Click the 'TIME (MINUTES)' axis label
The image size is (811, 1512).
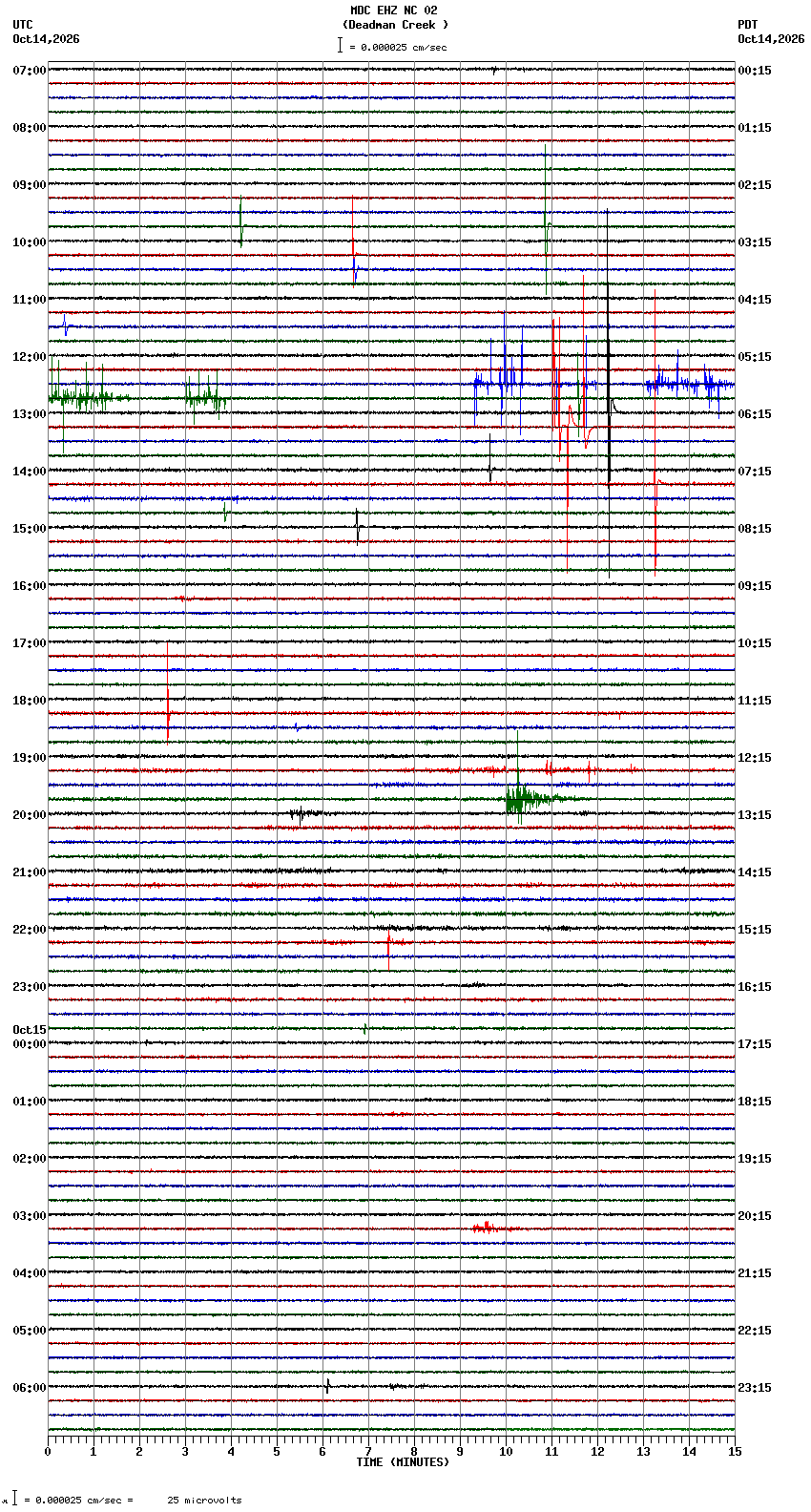point(402,1462)
